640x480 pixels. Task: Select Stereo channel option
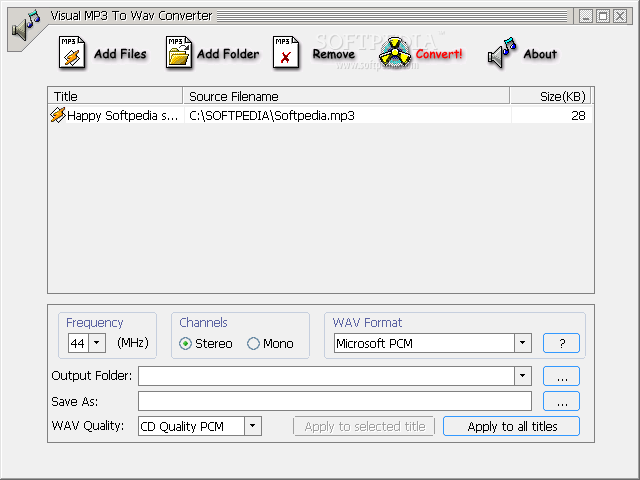click(x=206, y=344)
